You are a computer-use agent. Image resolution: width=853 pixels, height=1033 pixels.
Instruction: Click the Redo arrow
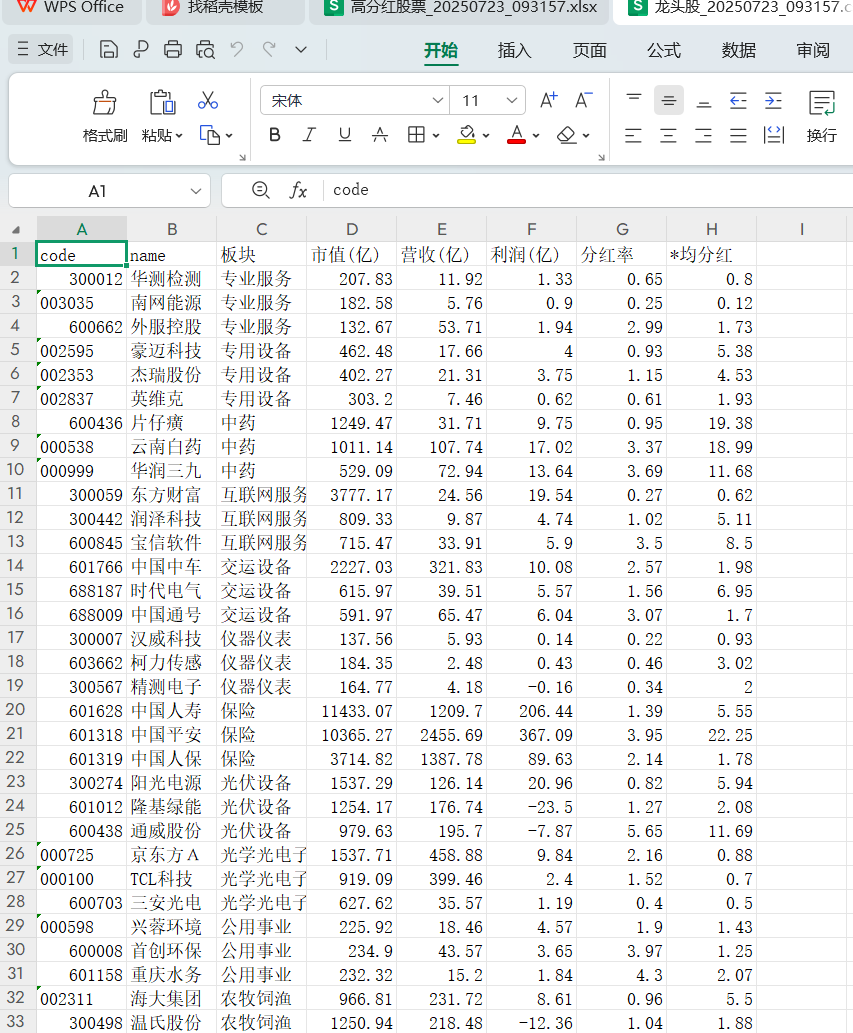(269, 49)
